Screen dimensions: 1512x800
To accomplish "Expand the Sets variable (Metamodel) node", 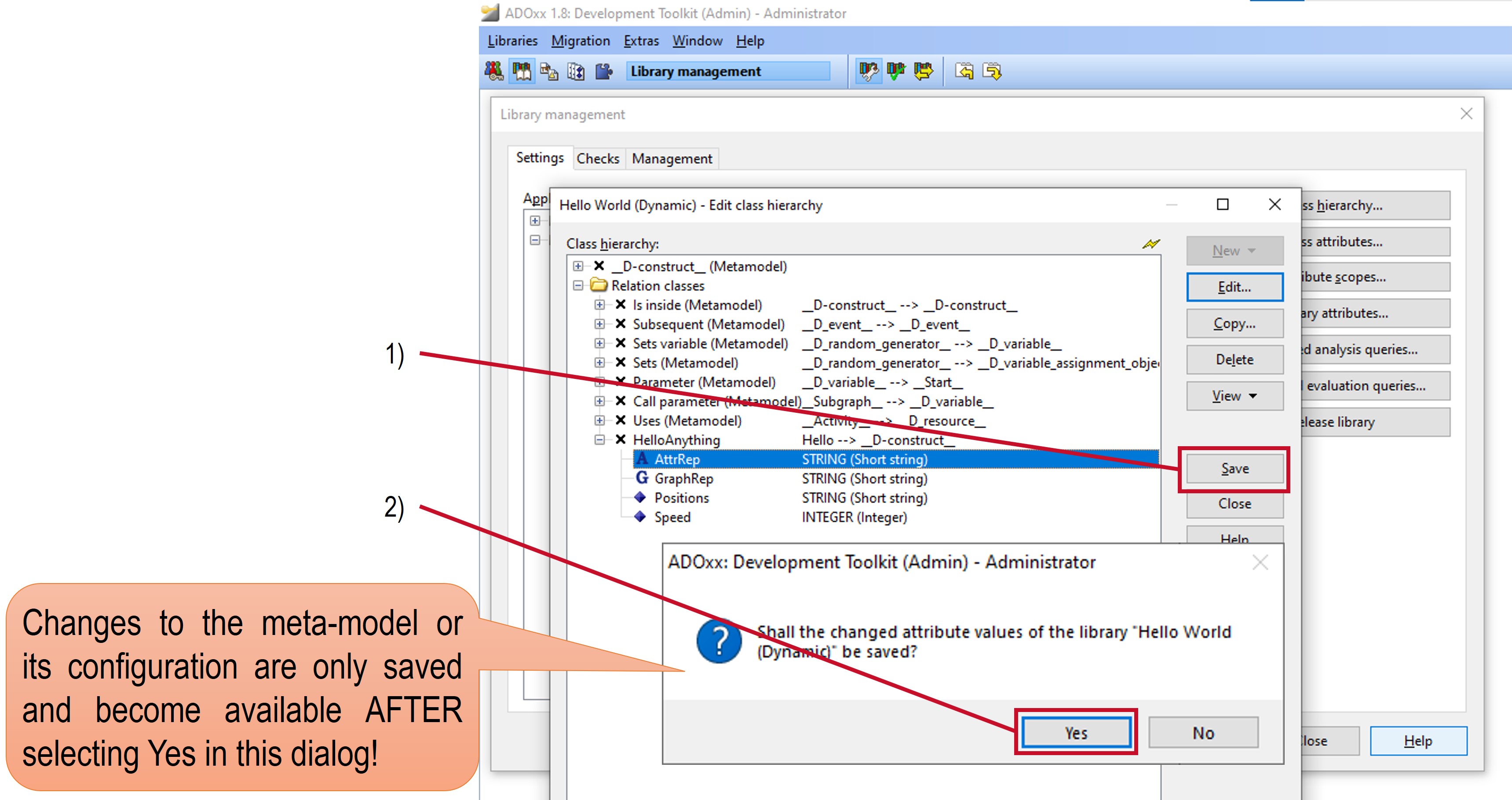I will pyautogui.click(x=599, y=344).
